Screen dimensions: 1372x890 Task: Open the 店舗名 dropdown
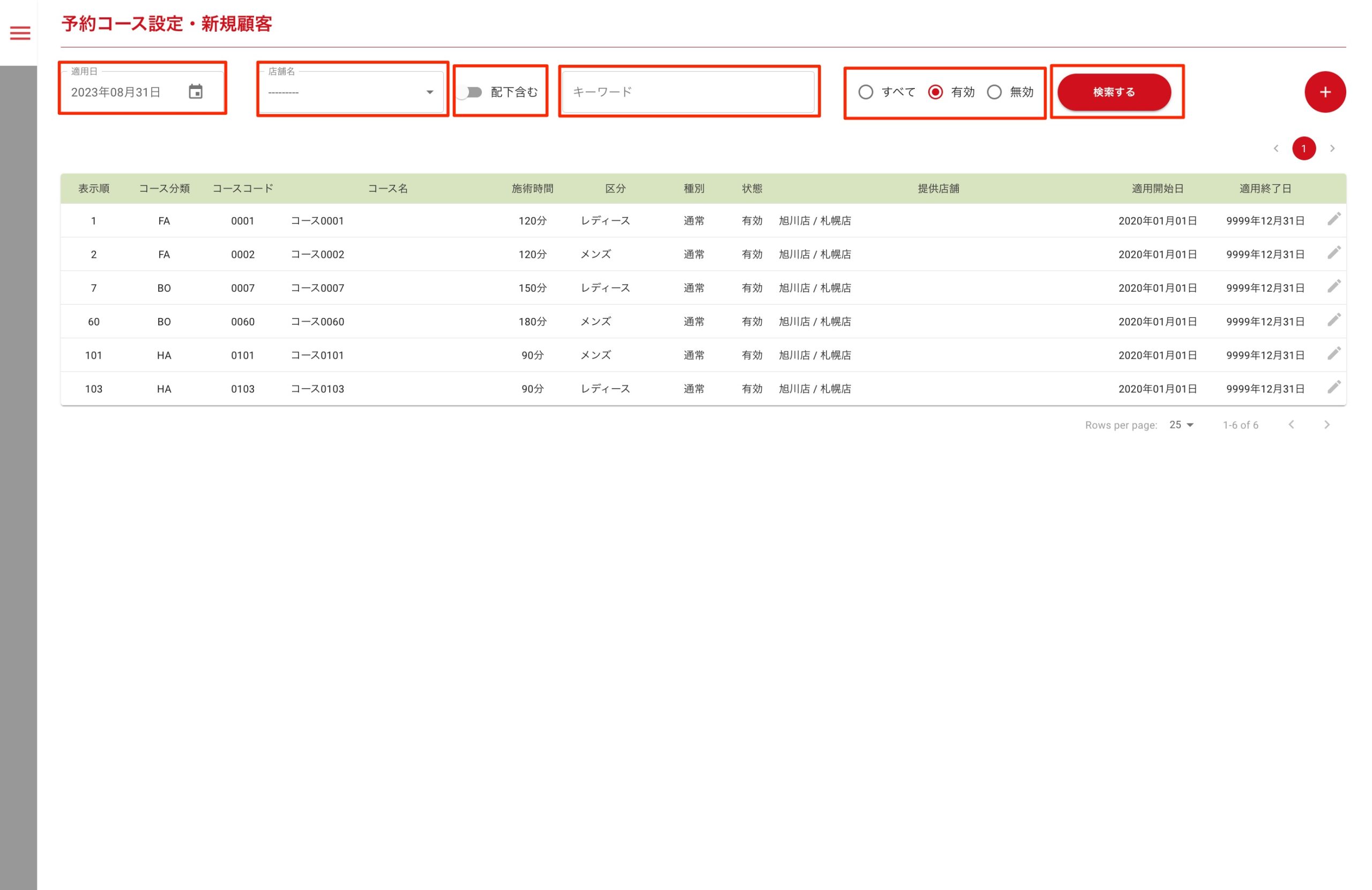(351, 92)
